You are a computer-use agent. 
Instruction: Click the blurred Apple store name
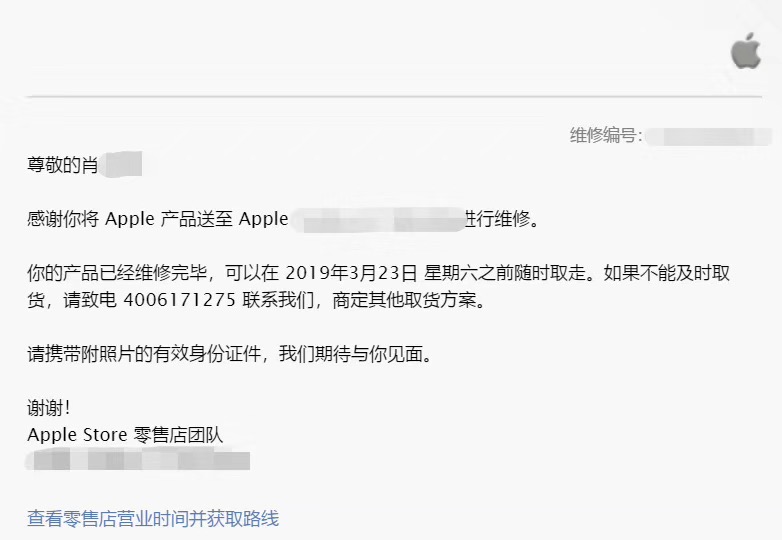(375, 219)
